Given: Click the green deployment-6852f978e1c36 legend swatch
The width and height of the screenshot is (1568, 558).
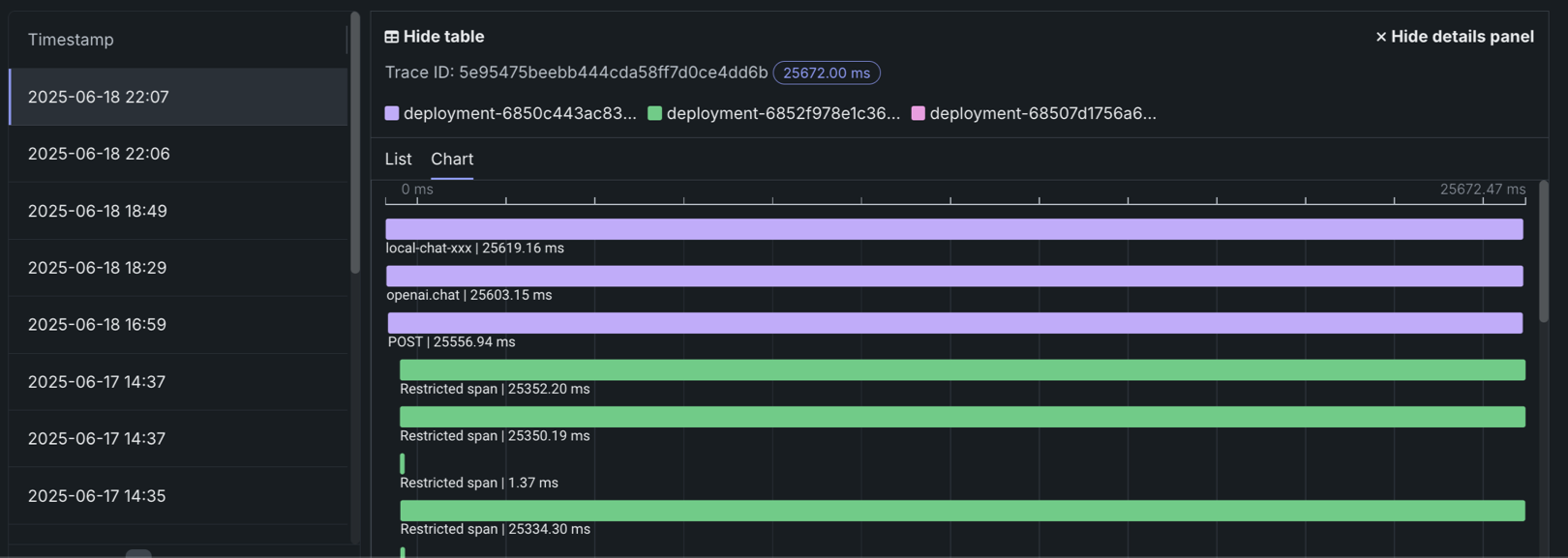Looking at the screenshot, I should (654, 113).
